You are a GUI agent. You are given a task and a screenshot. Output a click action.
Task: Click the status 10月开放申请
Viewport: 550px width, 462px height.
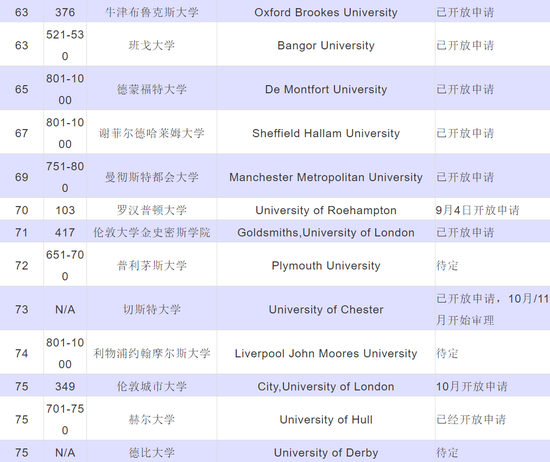[x=472, y=386]
